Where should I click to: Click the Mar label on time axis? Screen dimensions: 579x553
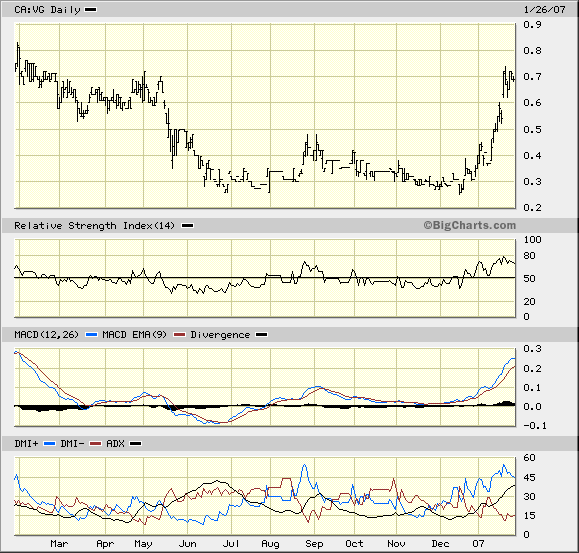(59, 544)
